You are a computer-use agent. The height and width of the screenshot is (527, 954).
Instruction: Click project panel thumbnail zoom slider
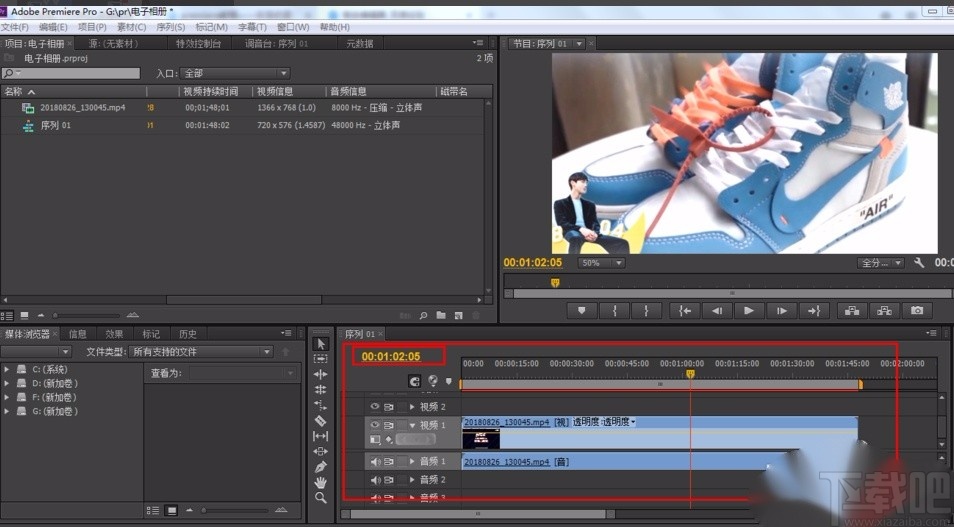[86, 315]
